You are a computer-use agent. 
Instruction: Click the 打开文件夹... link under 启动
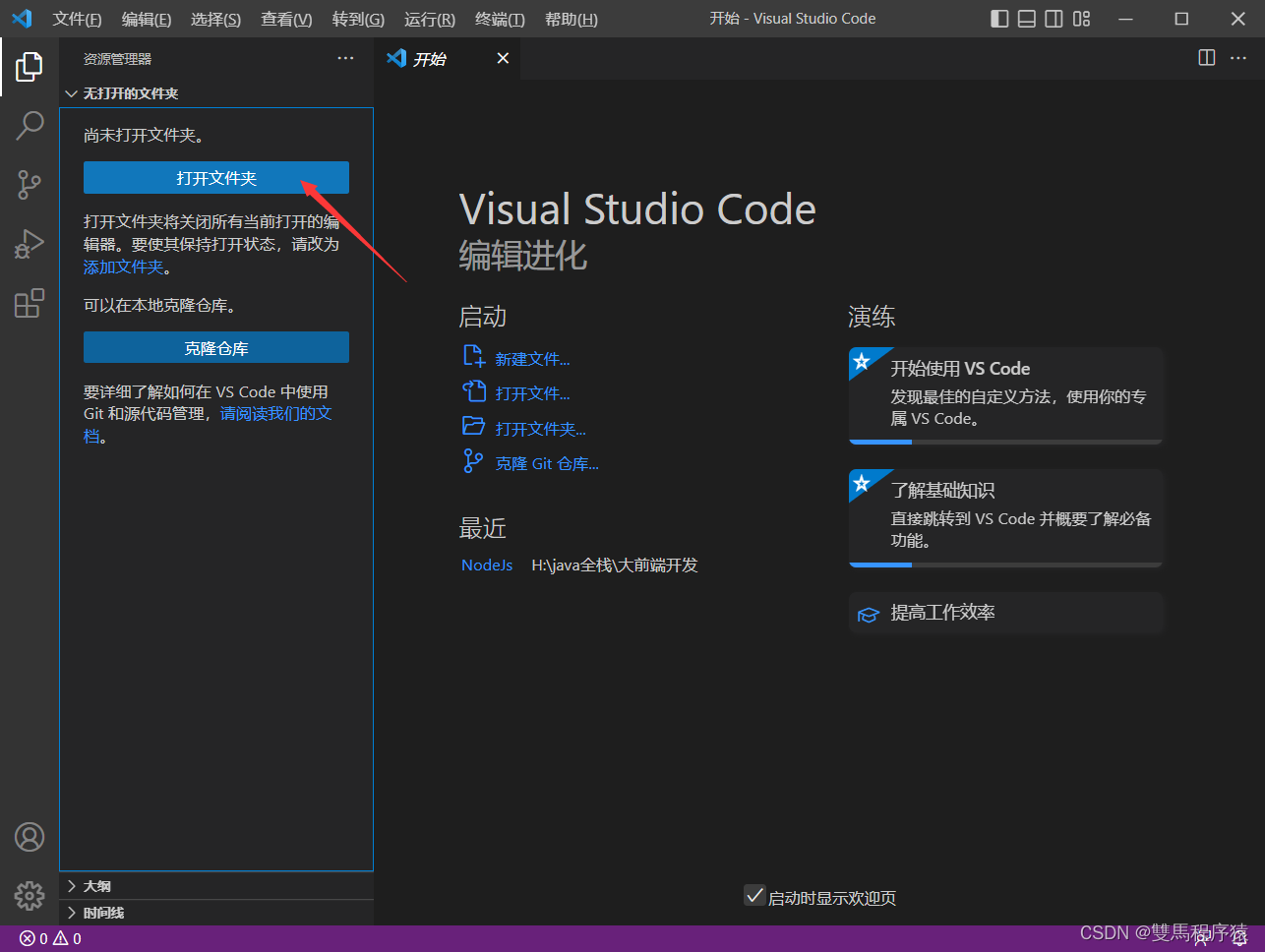pyautogui.click(x=540, y=429)
